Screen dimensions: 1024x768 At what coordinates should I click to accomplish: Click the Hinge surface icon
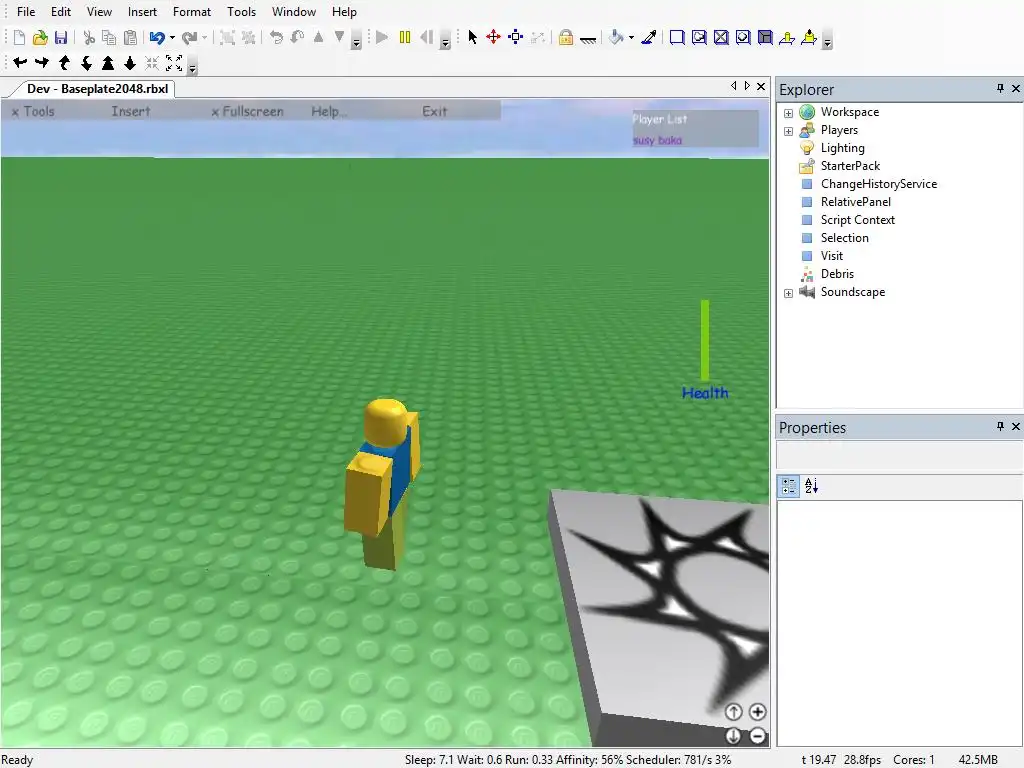787,37
